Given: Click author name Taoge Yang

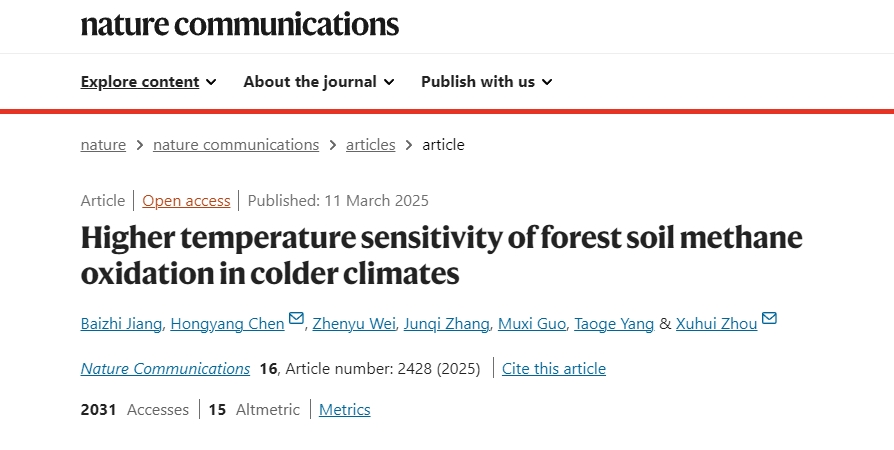Looking at the screenshot, I should point(614,324).
